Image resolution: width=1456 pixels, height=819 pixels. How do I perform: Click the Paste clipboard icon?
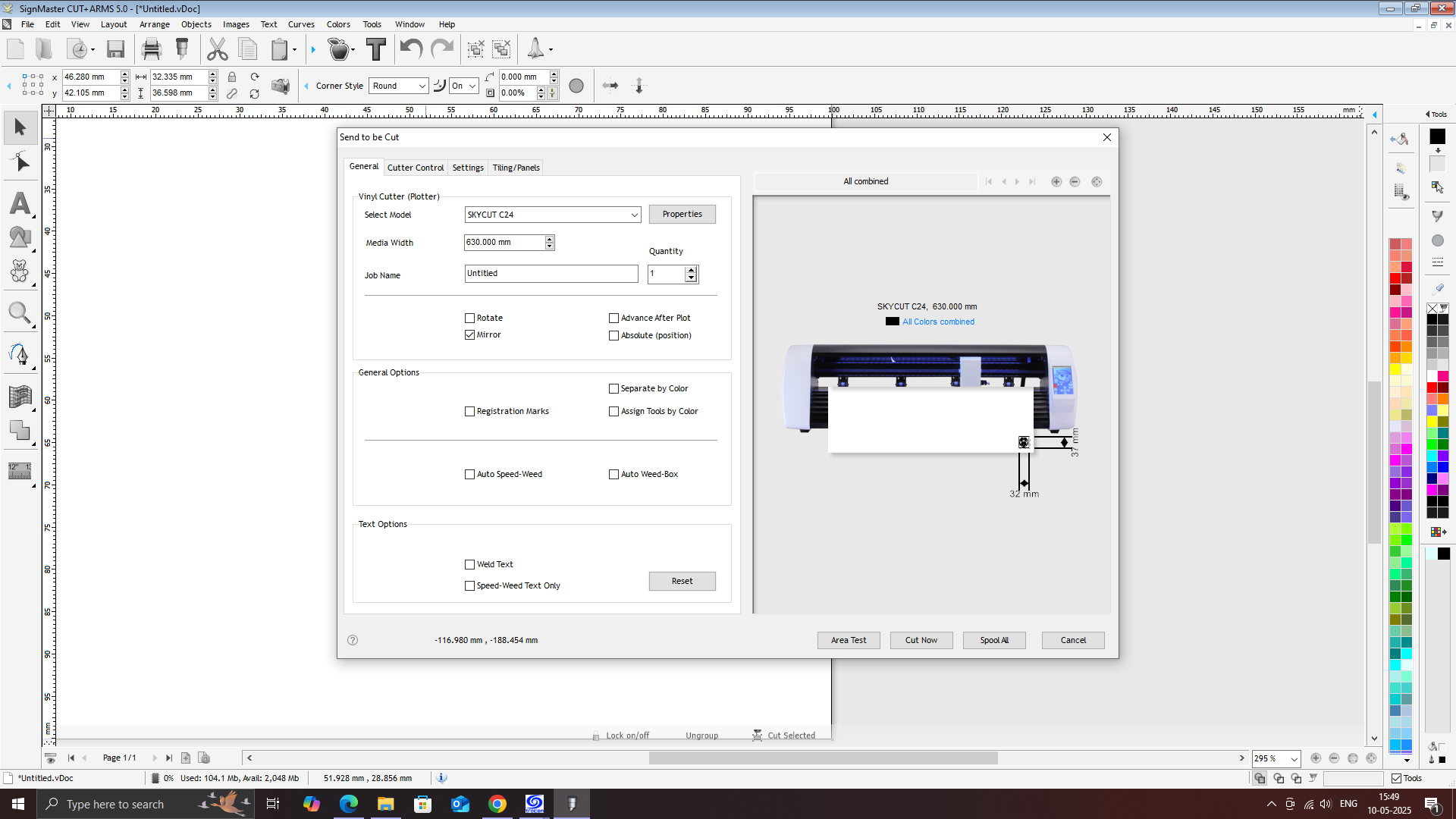point(280,50)
